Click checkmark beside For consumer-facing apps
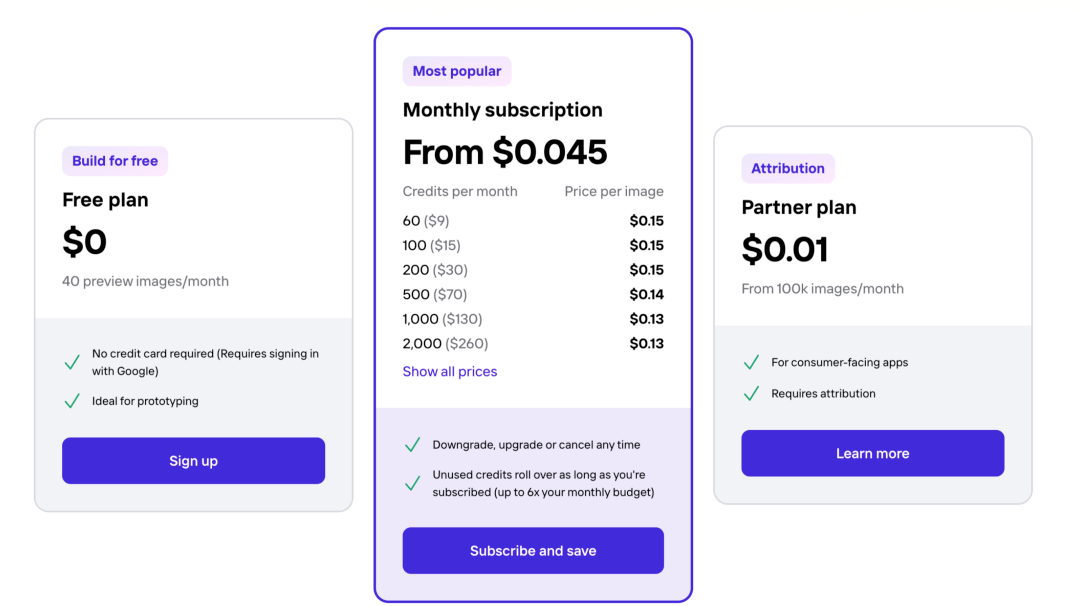Image resolution: width=1080 pixels, height=606 pixels. (x=751, y=362)
